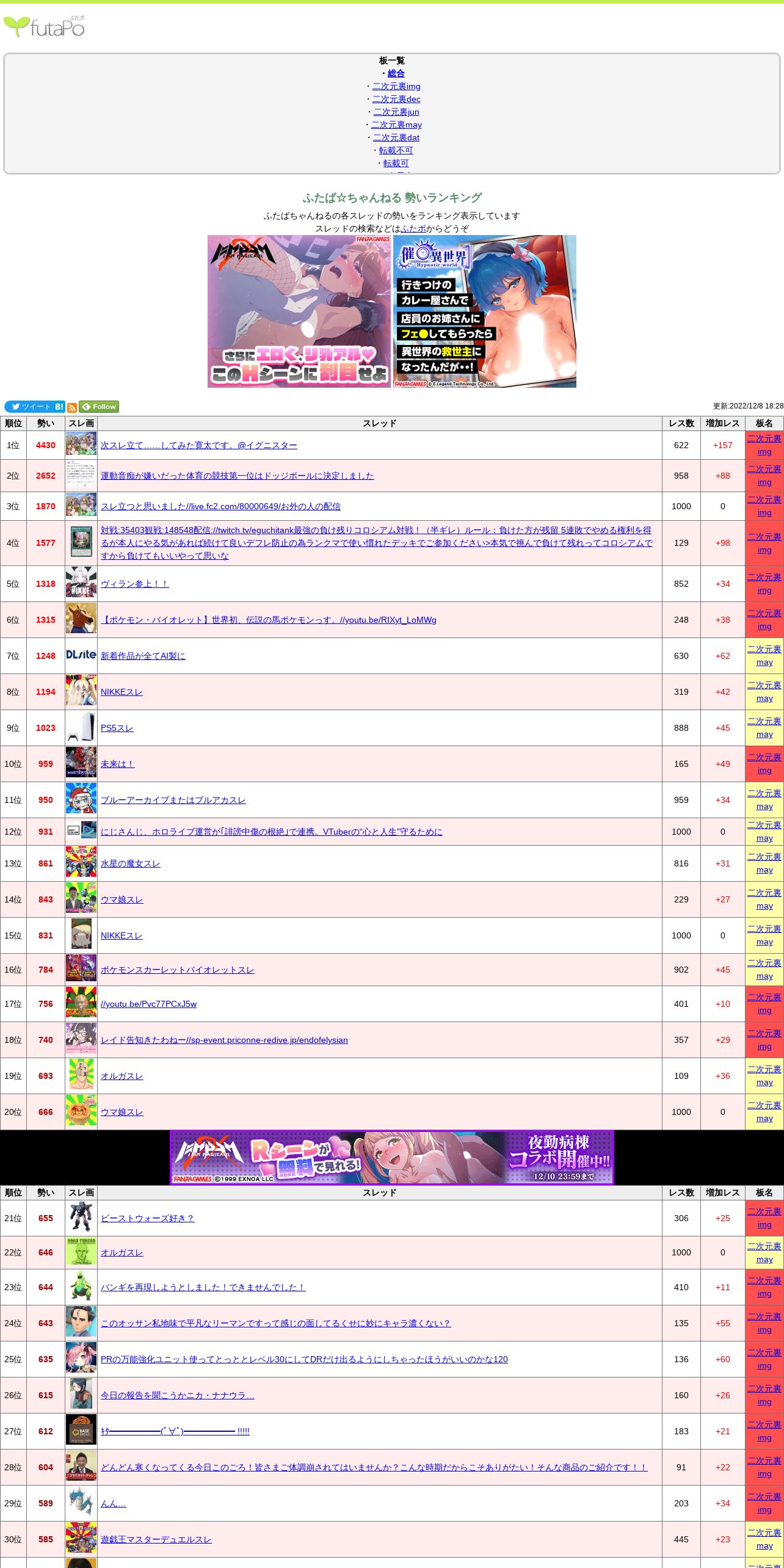Open the 二次元裏dat board link

click(x=396, y=137)
